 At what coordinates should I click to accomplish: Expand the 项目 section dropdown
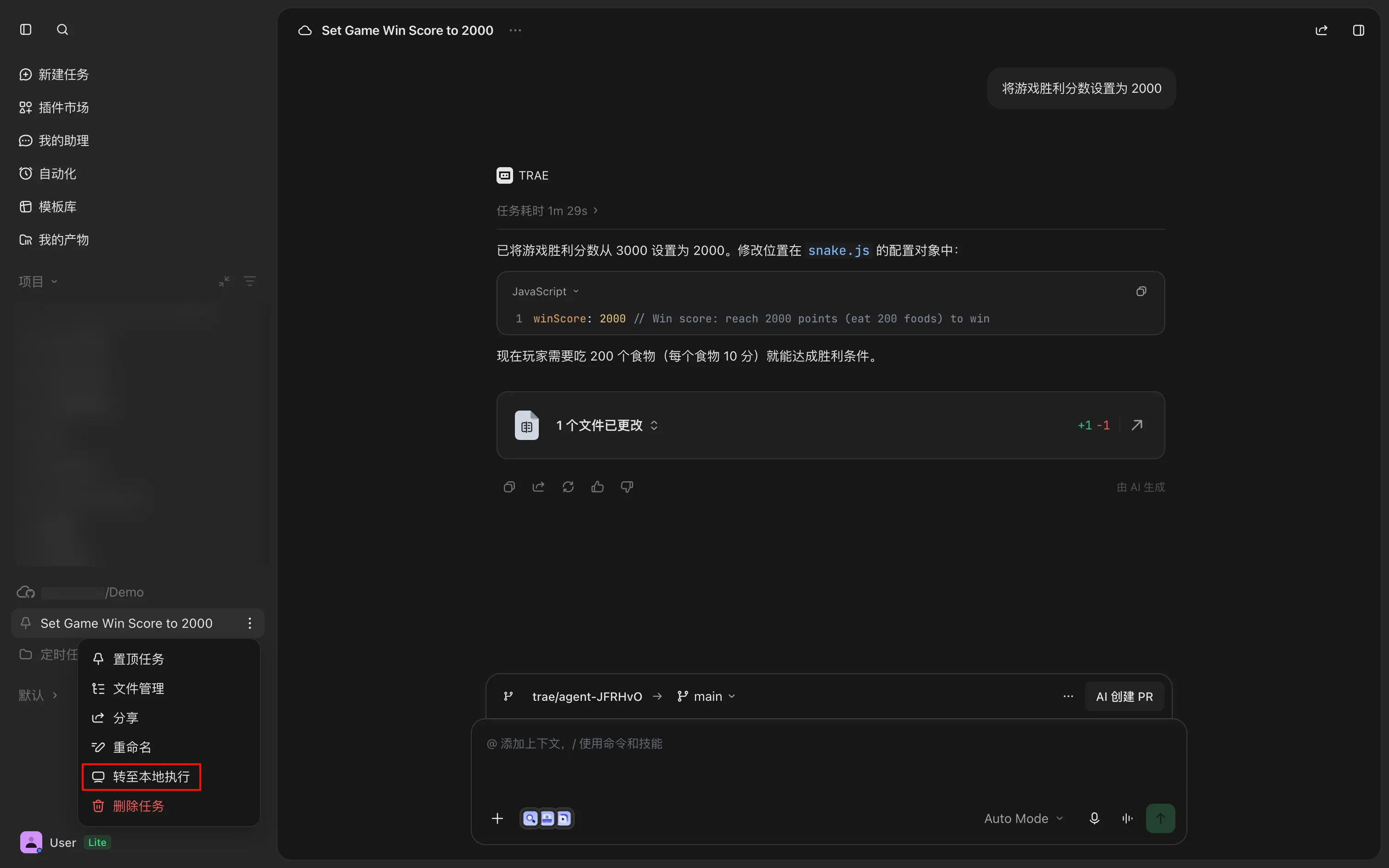coord(38,281)
